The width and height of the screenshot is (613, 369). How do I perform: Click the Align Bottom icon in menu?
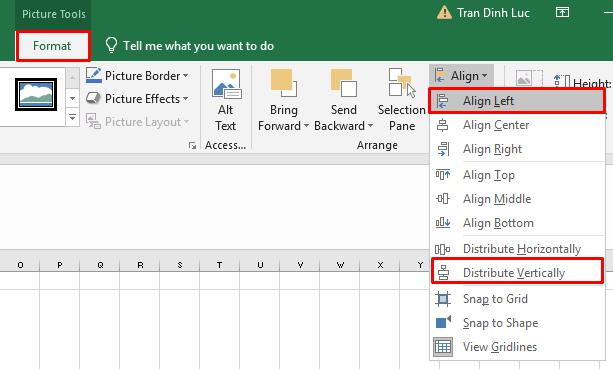(443, 223)
